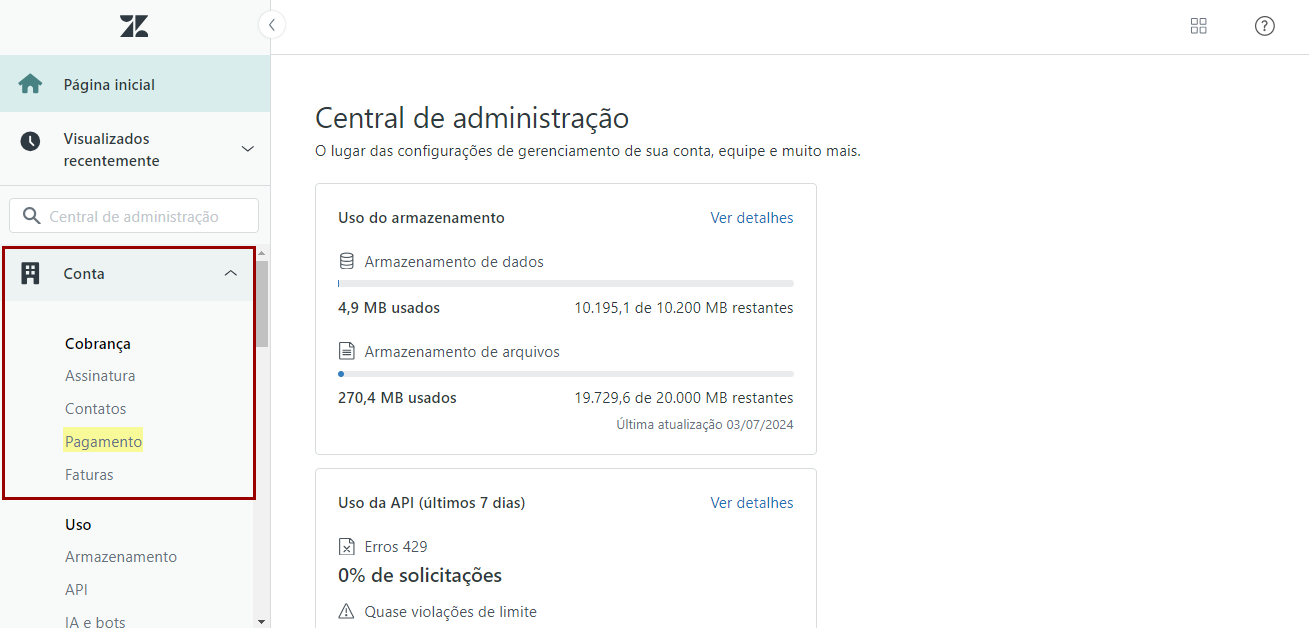Collapse the Conta section chevron
The height and width of the screenshot is (628, 1309).
(231, 274)
